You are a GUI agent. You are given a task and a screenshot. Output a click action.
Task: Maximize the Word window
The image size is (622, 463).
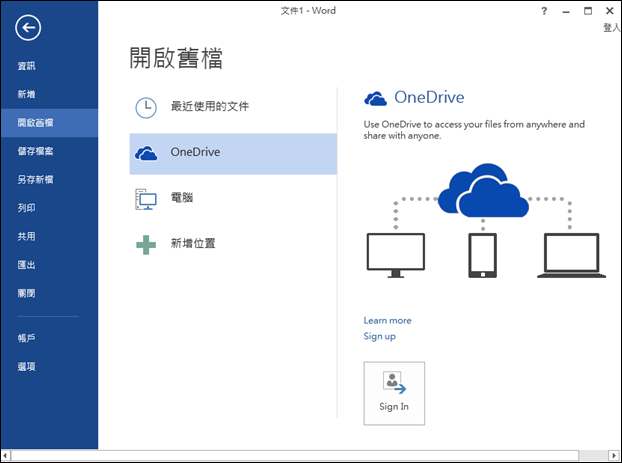click(x=588, y=11)
